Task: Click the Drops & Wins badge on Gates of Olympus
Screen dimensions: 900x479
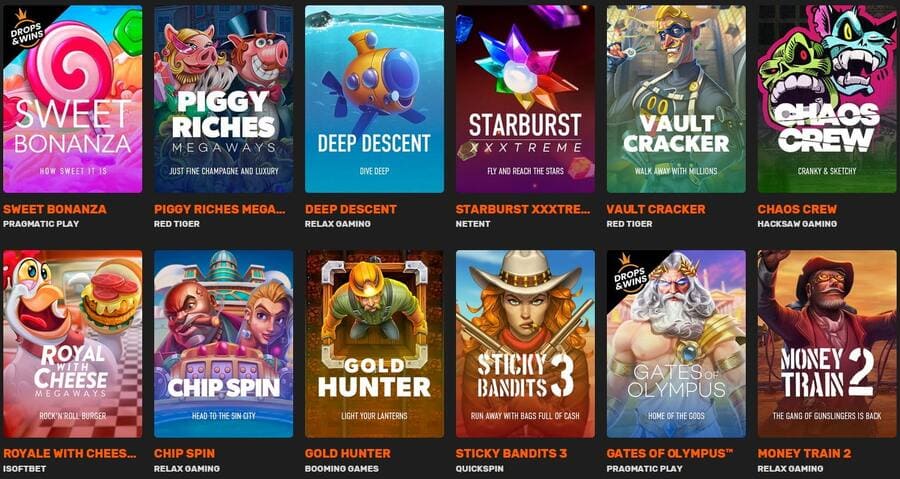Action: tap(627, 275)
